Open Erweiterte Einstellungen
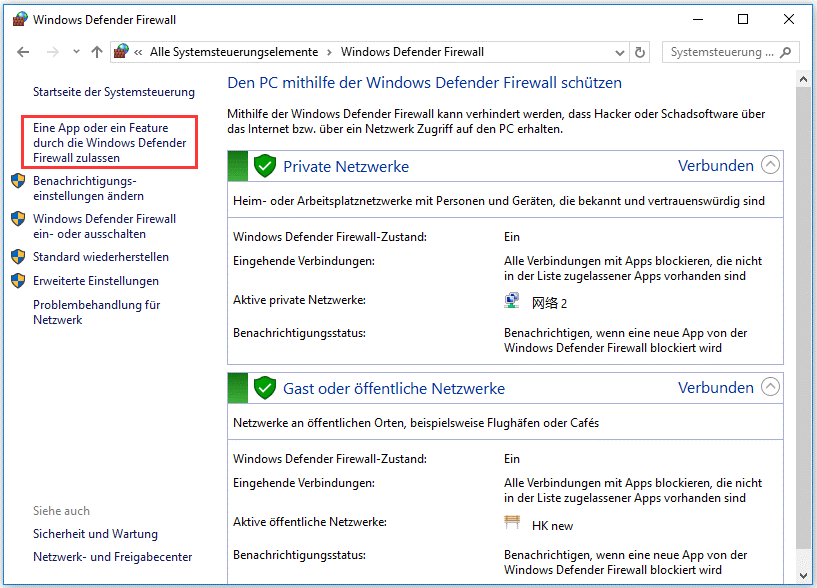 pos(96,280)
